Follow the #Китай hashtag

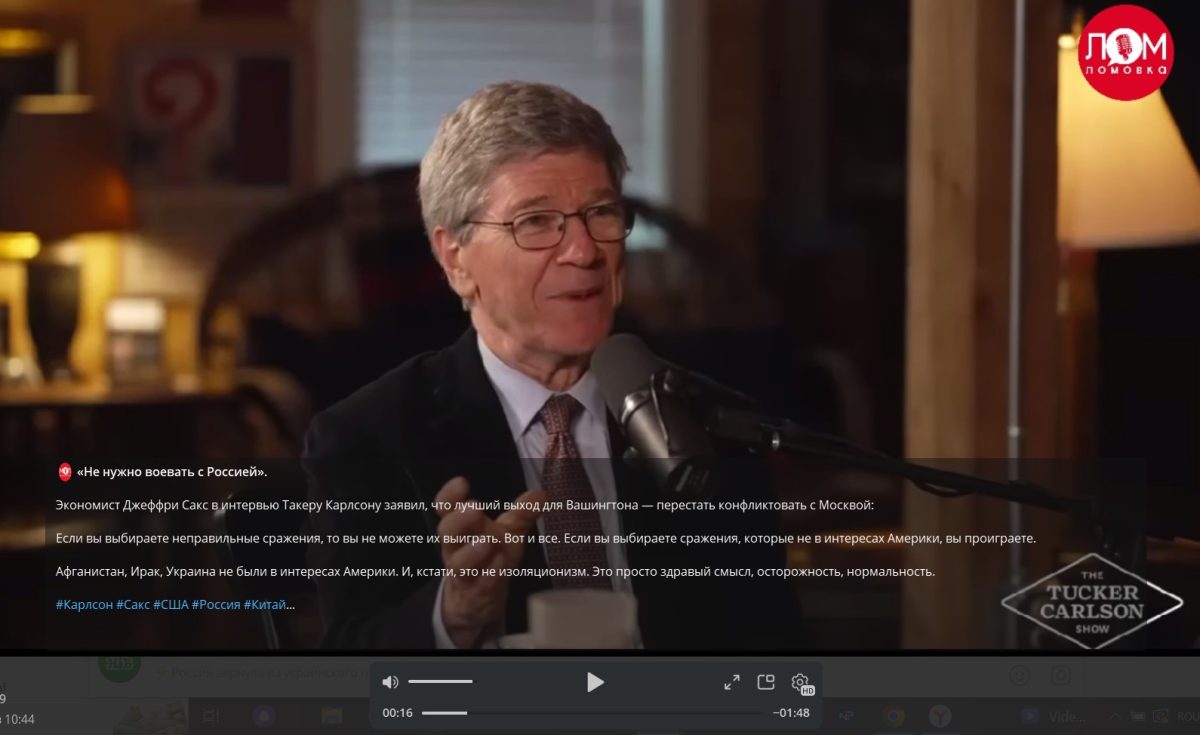(x=264, y=605)
